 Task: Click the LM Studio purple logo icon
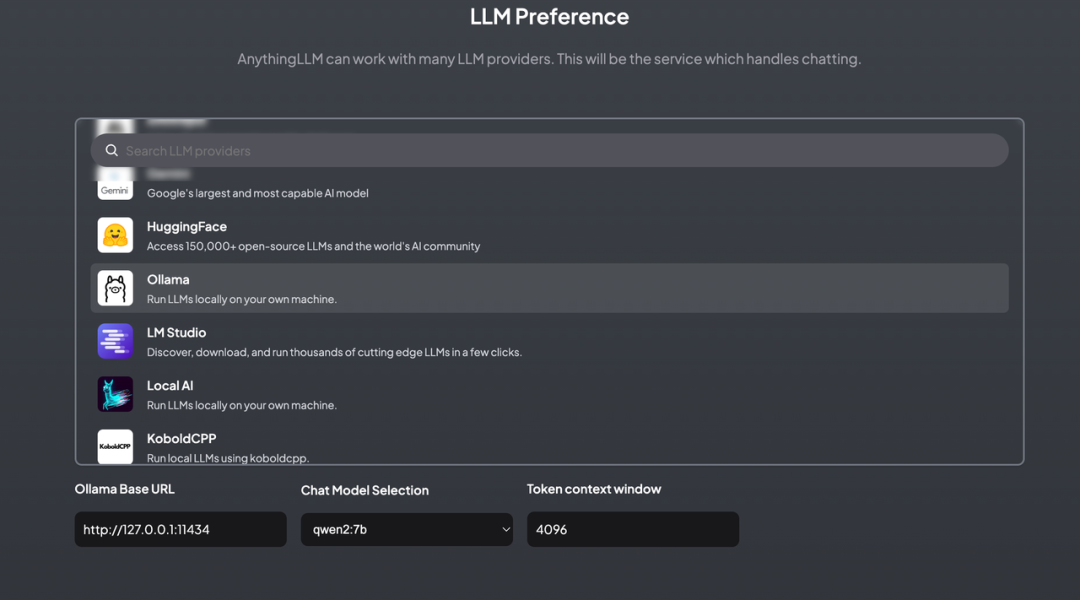tap(115, 341)
